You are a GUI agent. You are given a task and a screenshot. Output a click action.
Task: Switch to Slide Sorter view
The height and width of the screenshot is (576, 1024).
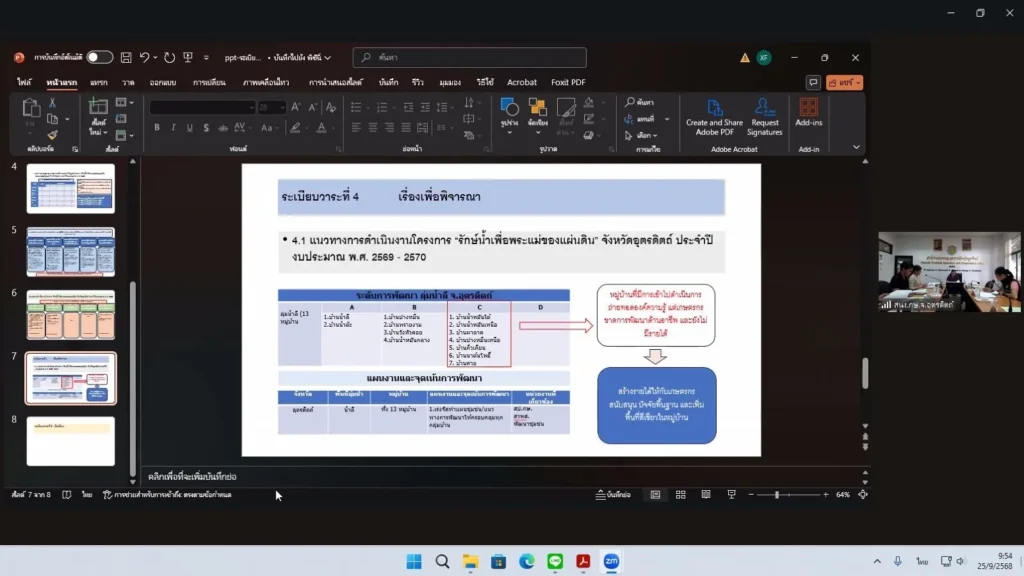(x=680, y=494)
